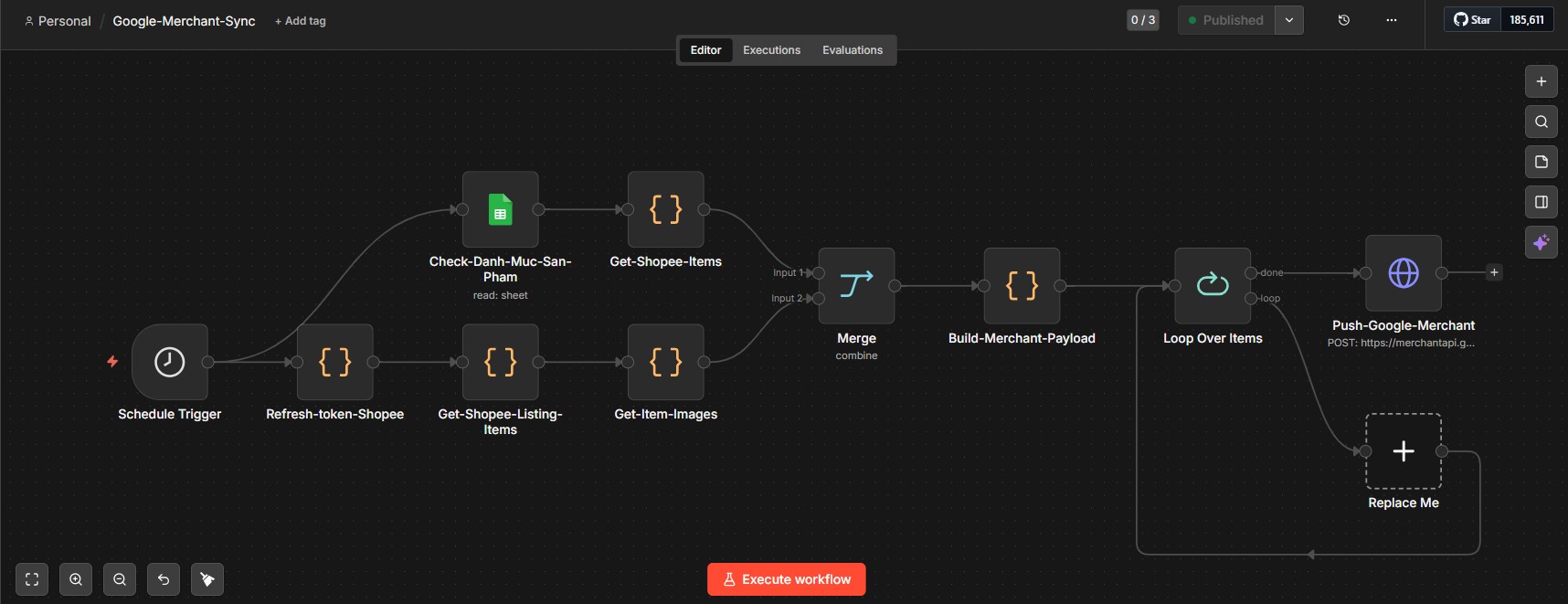
Task: Expand the Published dropdown arrow
Action: tap(1289, 20)
